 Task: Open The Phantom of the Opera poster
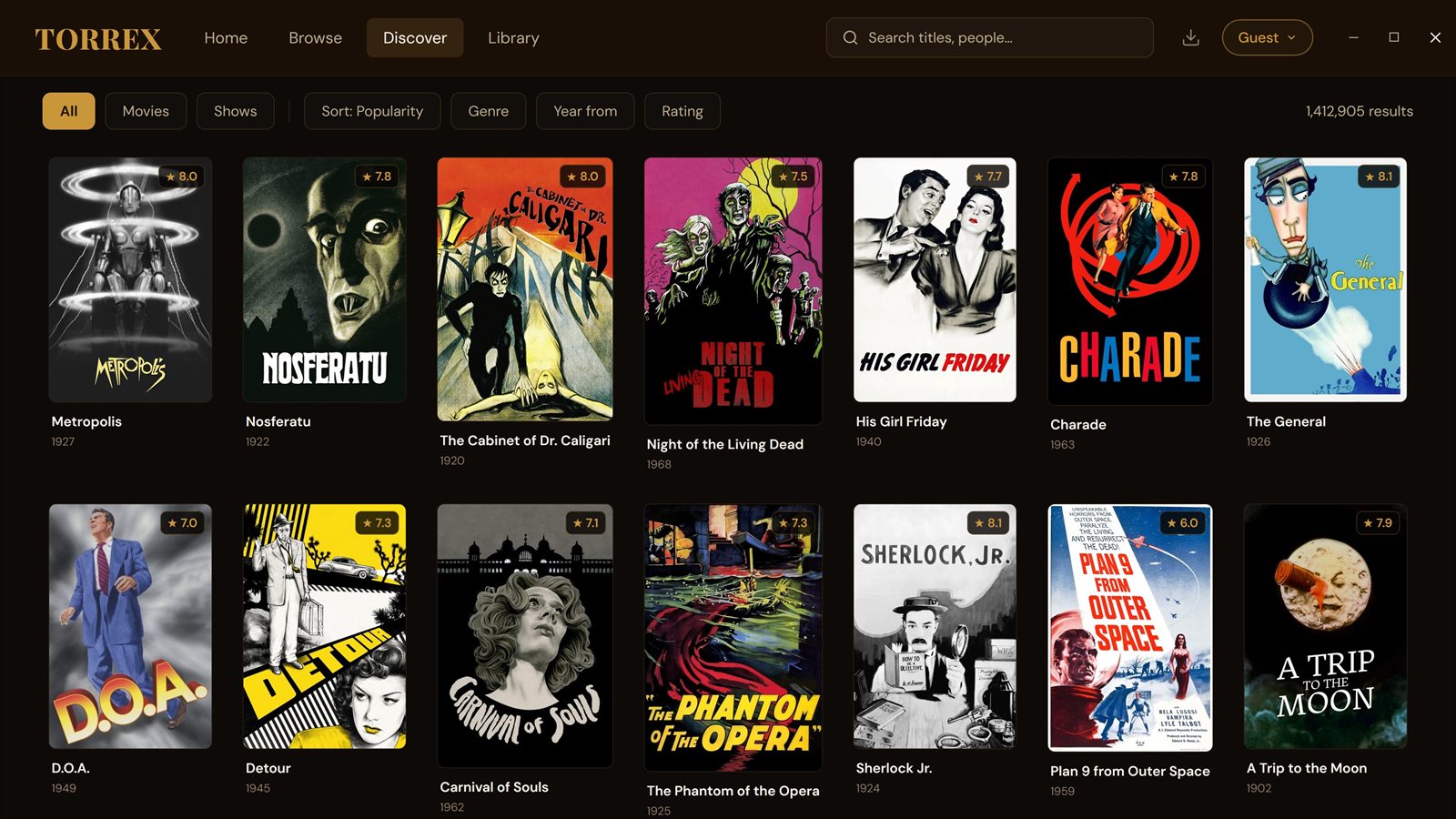[x=733, y=638]
